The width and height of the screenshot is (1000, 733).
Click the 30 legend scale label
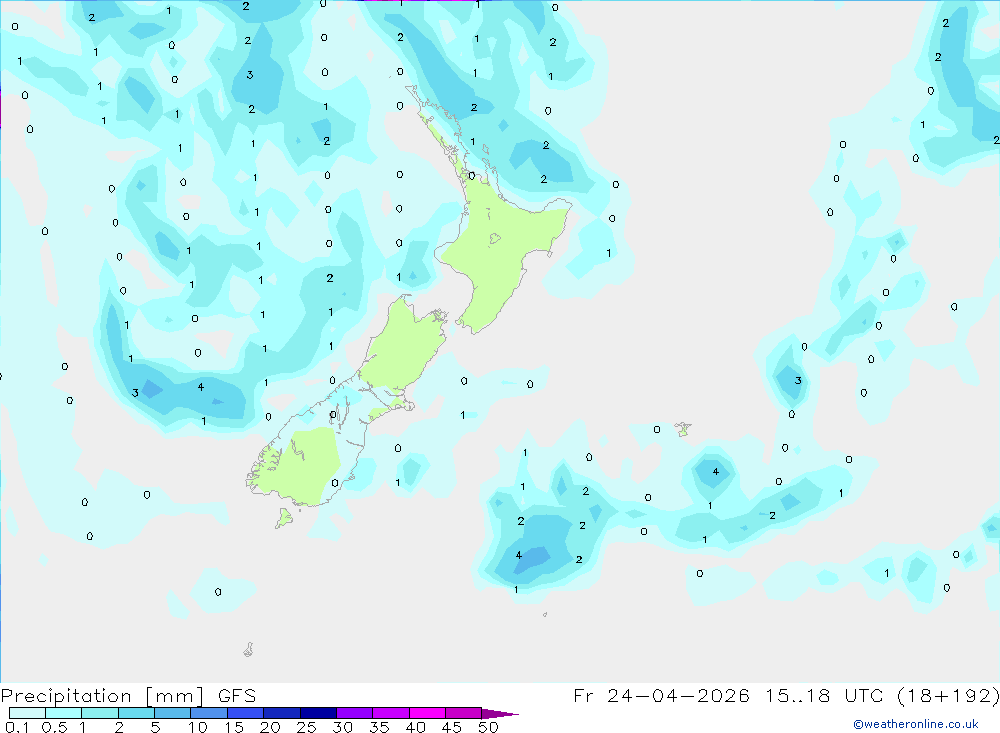[x=343, y=727]
